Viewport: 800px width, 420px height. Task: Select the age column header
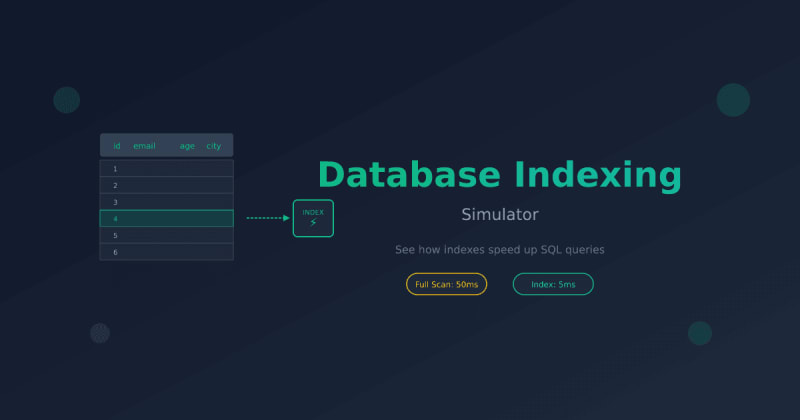(x=188, y=146)
